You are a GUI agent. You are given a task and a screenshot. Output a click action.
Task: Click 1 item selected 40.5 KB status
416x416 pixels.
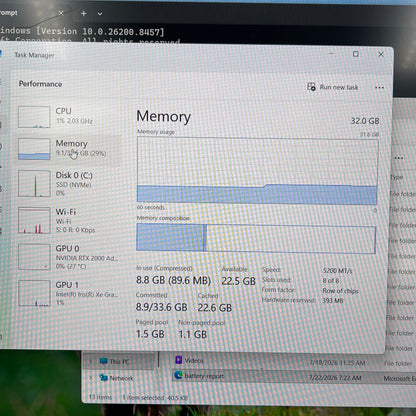(154, 398)
